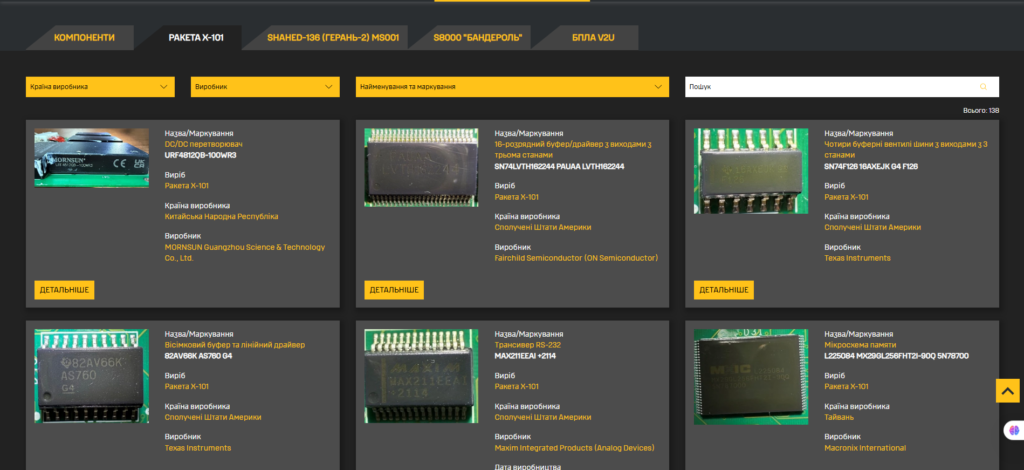Click the SN74LVTH162244 PAUAA LVTH162244 marking
Viewport: 1024px width, 470px height.
[x=559, y=166]
